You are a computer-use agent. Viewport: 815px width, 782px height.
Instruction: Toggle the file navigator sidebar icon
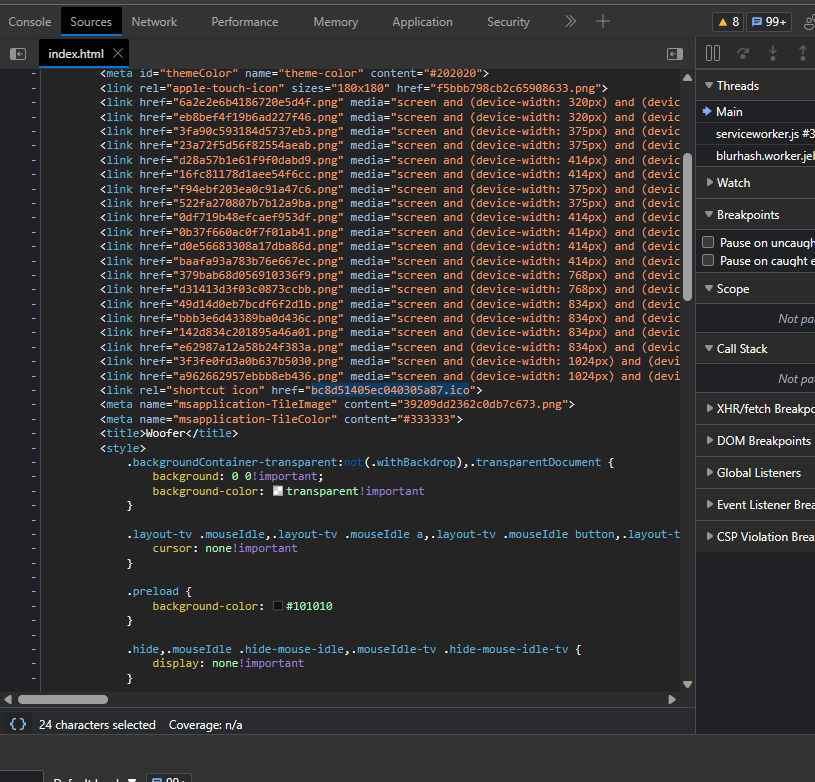tap(18, 54)
